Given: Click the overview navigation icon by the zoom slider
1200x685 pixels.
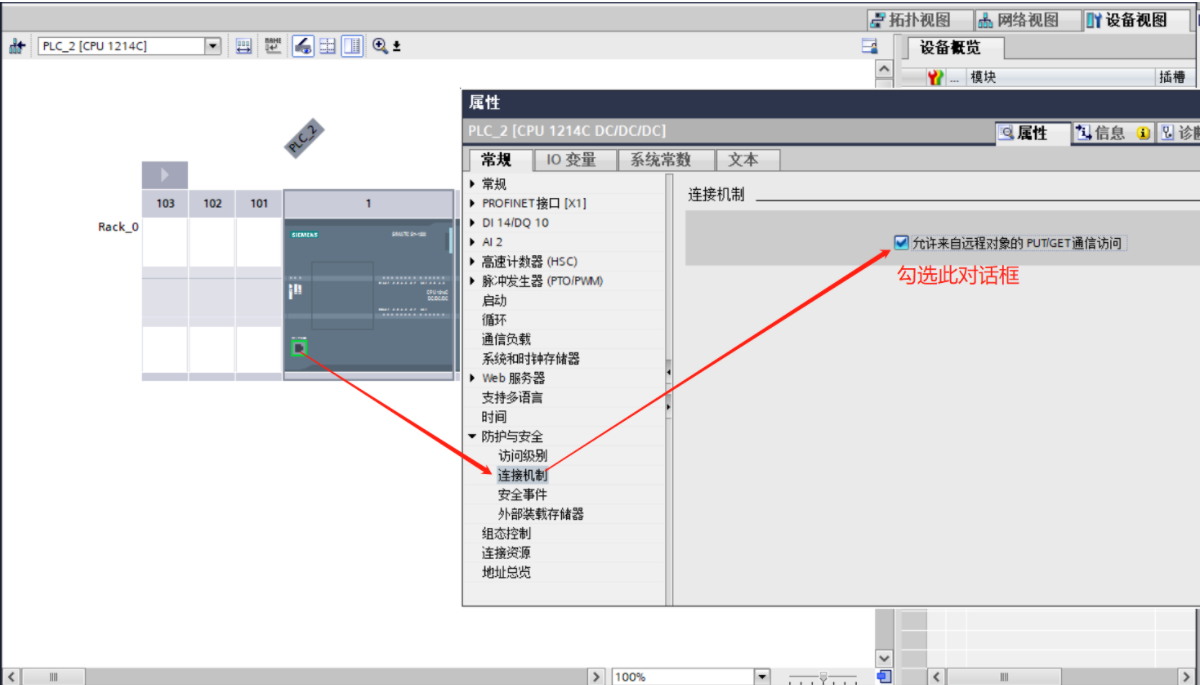Looking at the screenshot, I should tap(884, 677).
